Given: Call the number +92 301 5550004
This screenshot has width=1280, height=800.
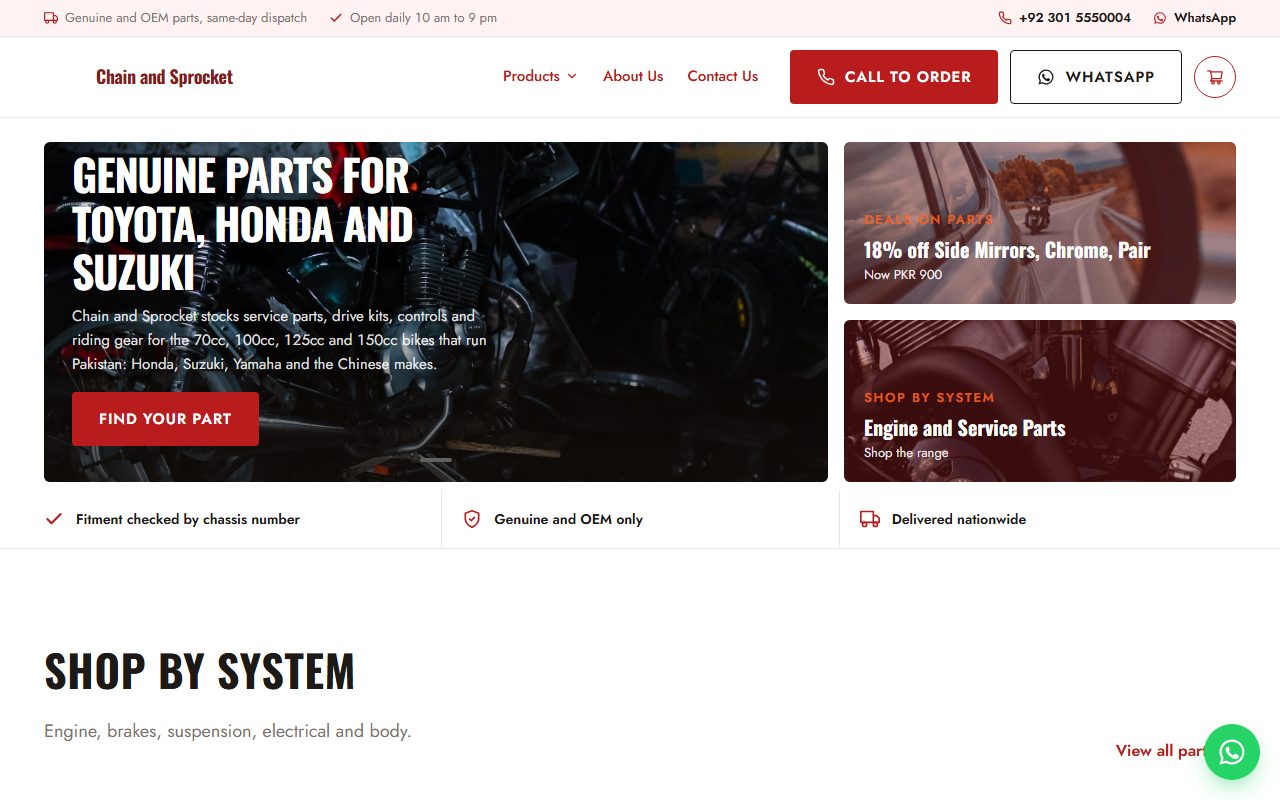Looking at the screenshot, I should click(1075, 18).
